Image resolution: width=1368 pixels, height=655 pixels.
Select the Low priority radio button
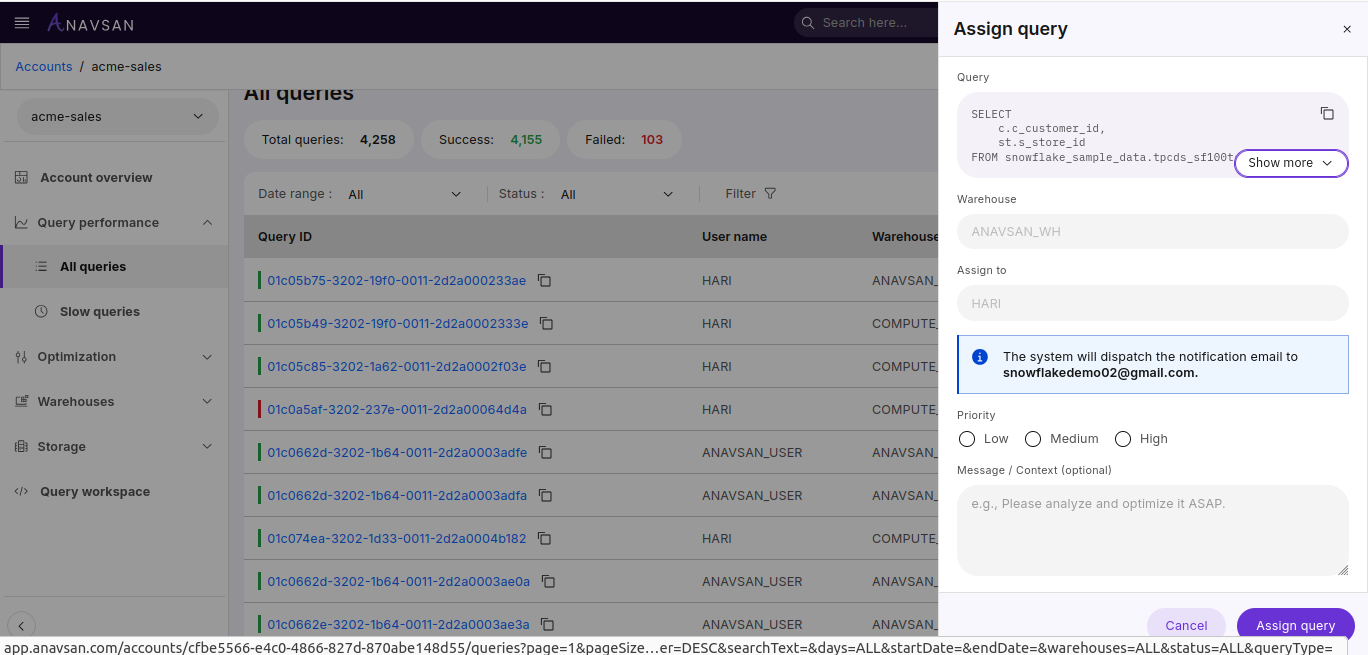point(967,438)
